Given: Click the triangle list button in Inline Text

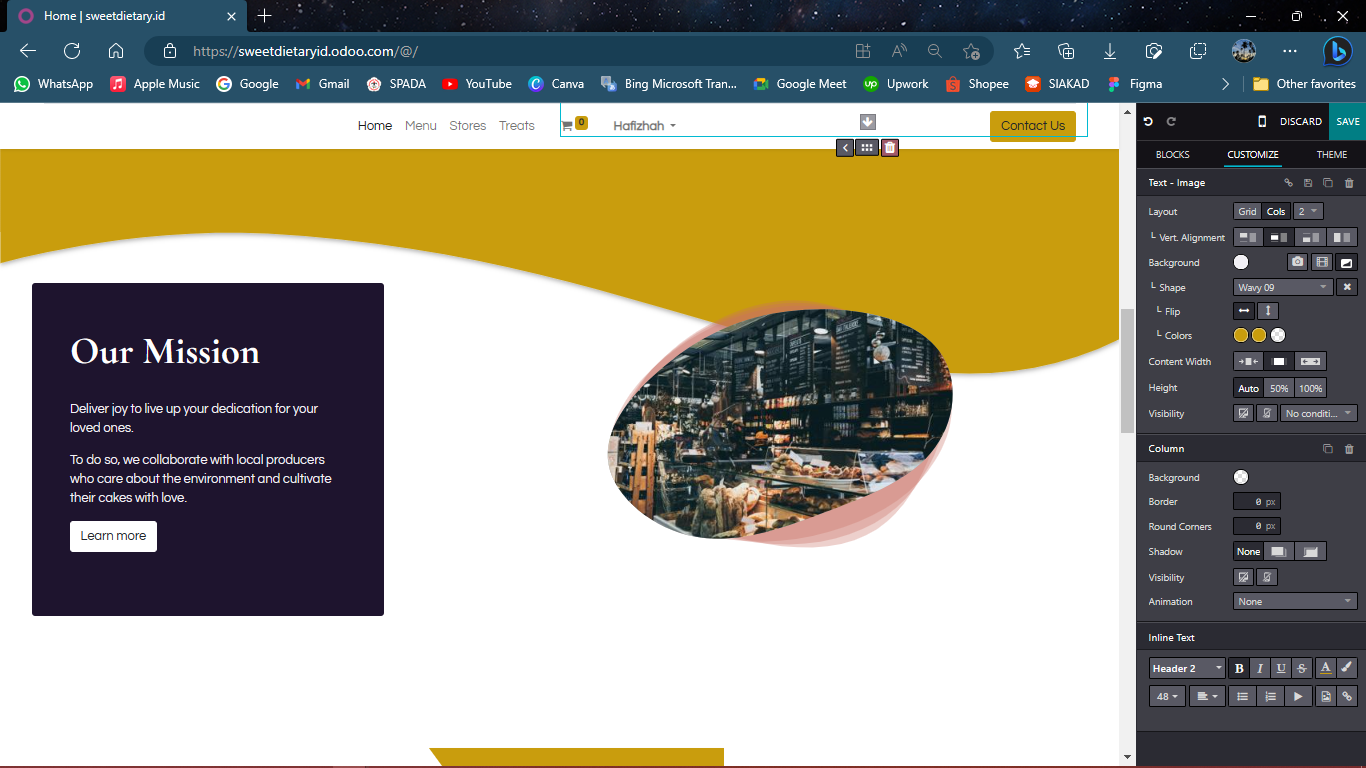Looking at the screenshot, I should [x=1298, y=696].
